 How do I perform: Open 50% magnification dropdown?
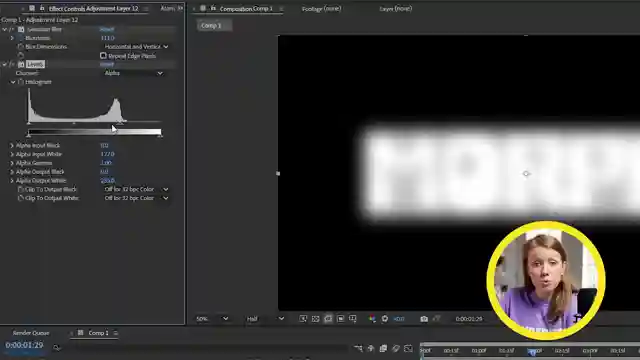click(212, 319)
